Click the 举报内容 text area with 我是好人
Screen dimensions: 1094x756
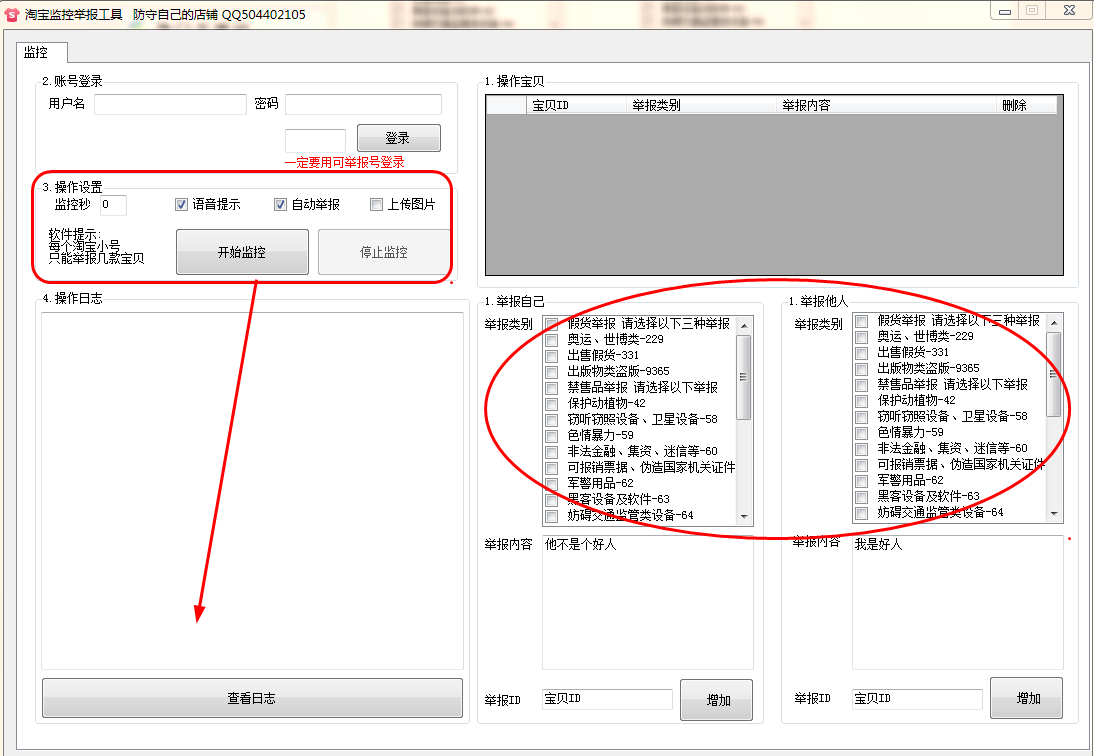click(958, 603)
